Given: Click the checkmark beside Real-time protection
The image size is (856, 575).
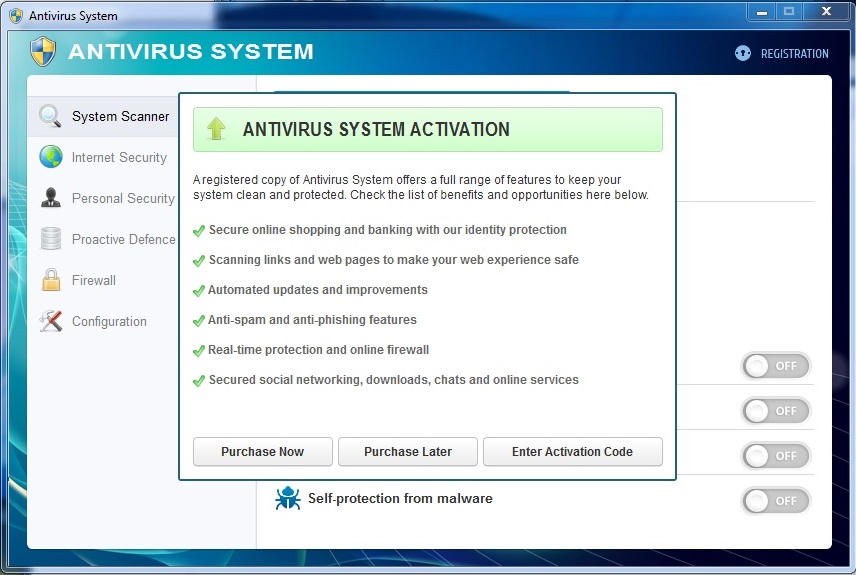Looking at the screenshot, I should tap(199, 351).
